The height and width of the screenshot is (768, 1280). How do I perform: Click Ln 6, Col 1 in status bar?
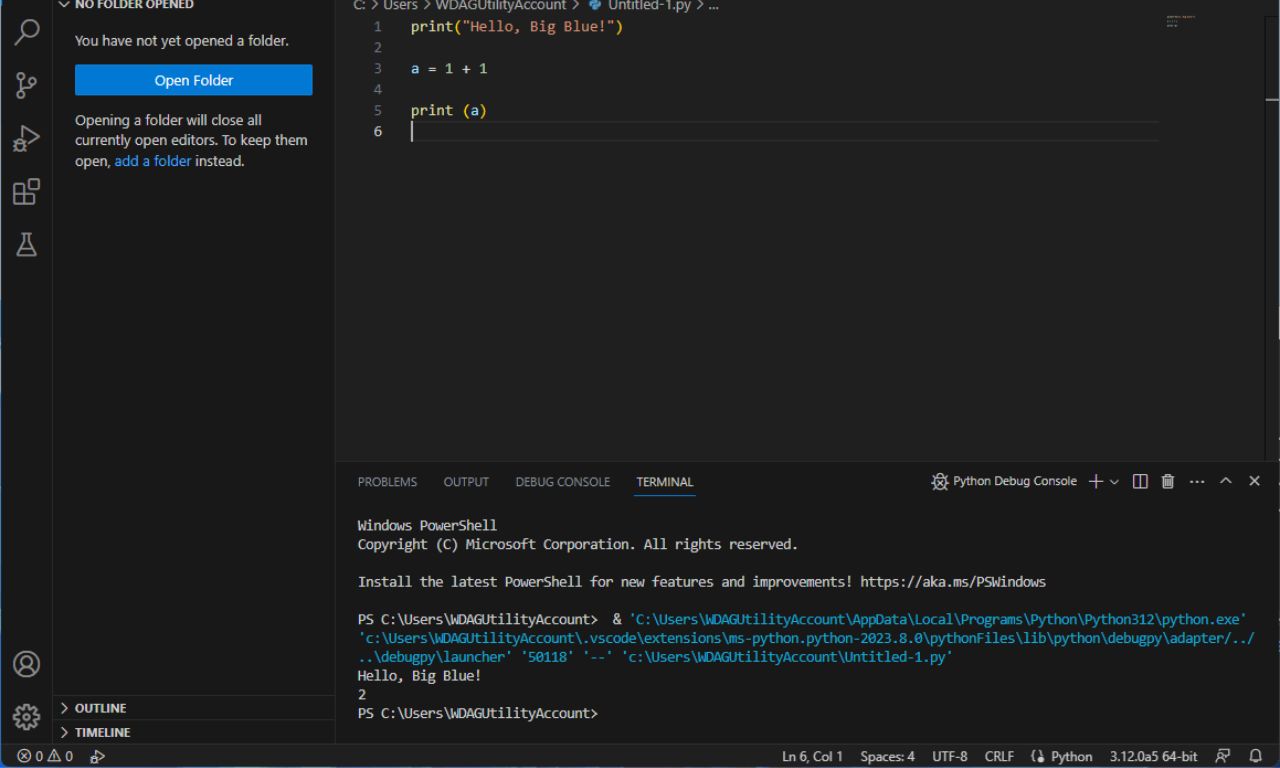[812, 757]
